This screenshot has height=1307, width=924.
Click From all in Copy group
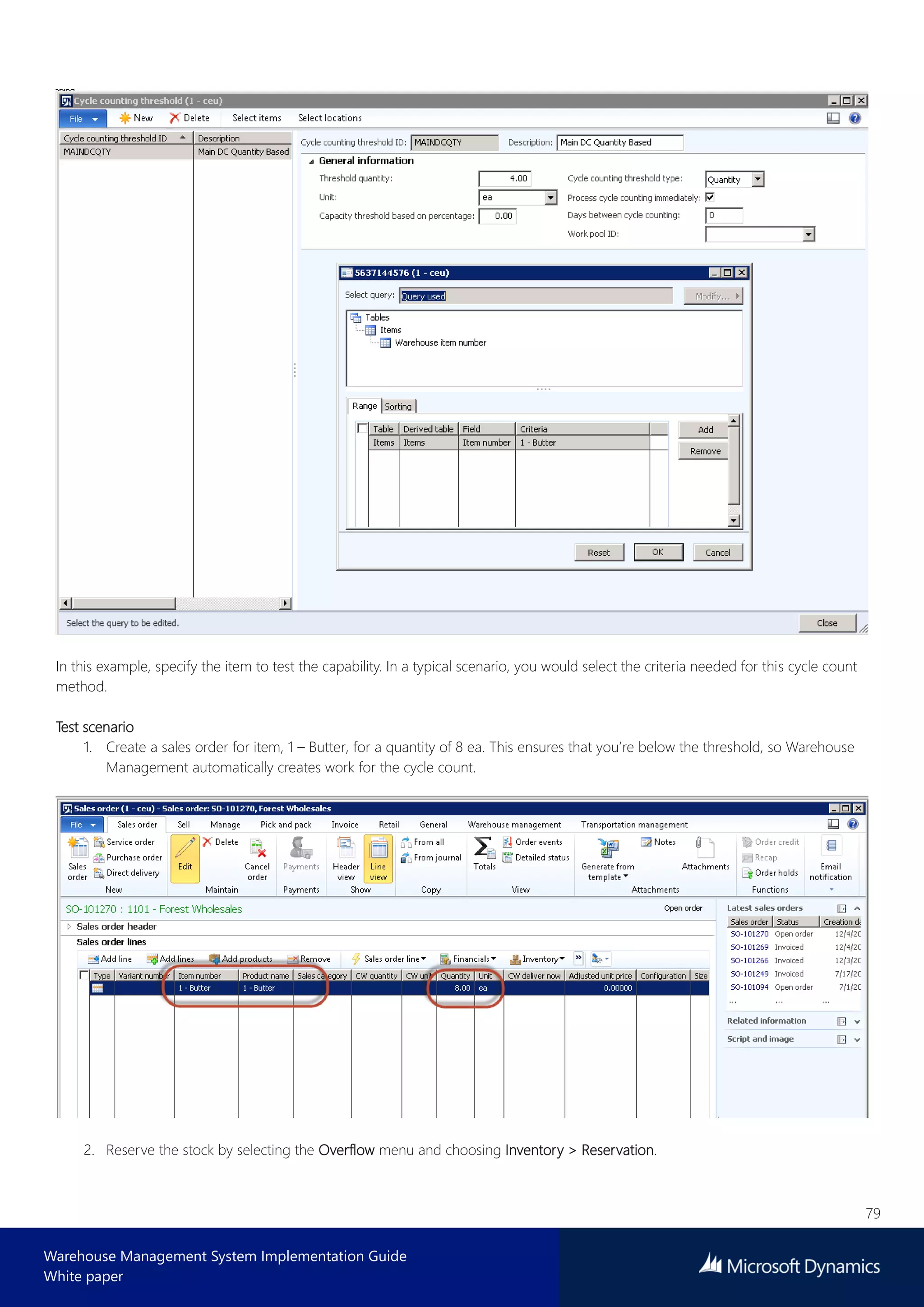pos(422,842)
